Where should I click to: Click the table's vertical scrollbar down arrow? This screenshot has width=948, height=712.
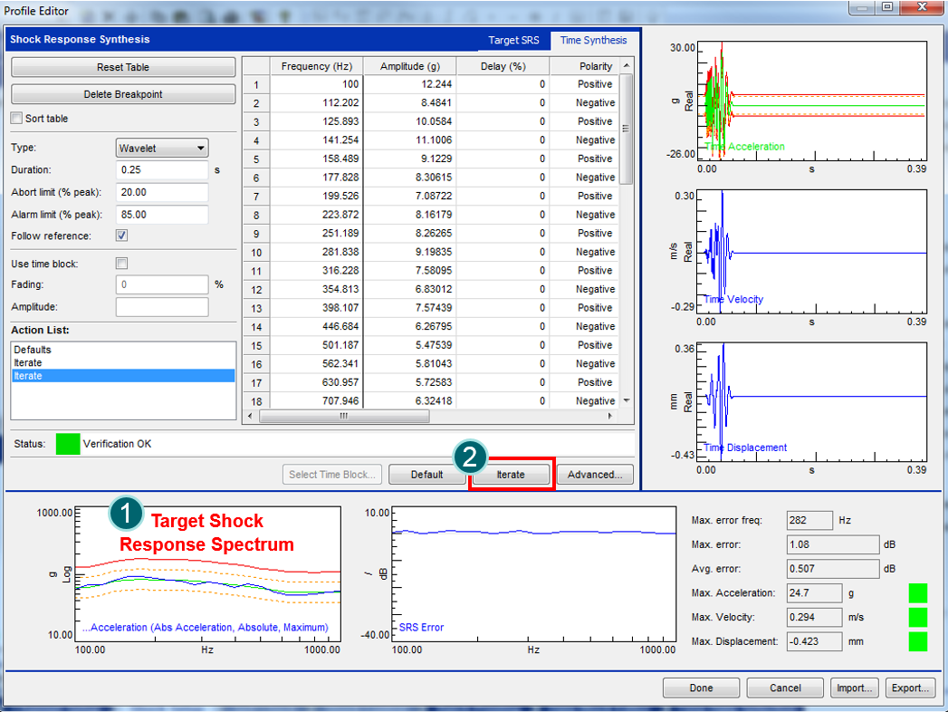pos(627,400)
